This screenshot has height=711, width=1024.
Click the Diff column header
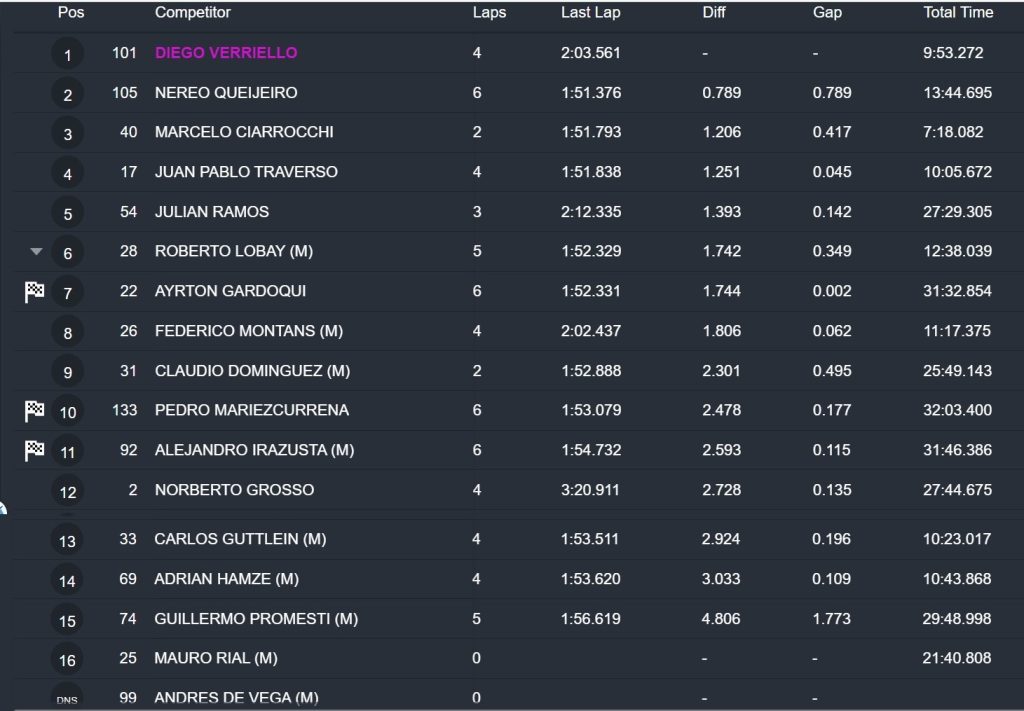(714, 12)
